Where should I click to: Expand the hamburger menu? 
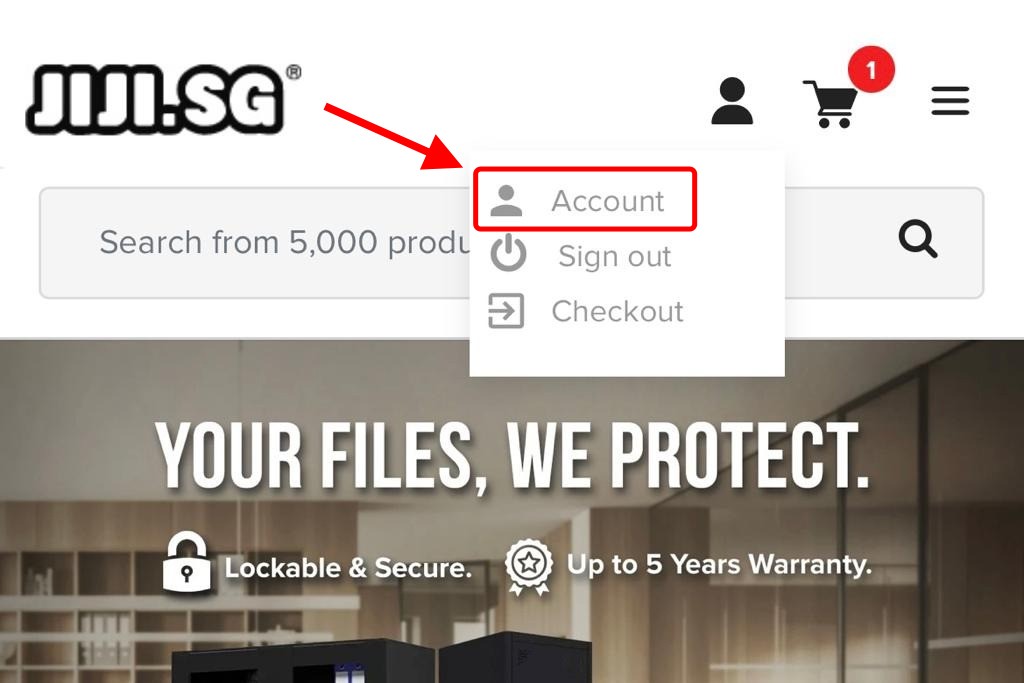[950, 101]
